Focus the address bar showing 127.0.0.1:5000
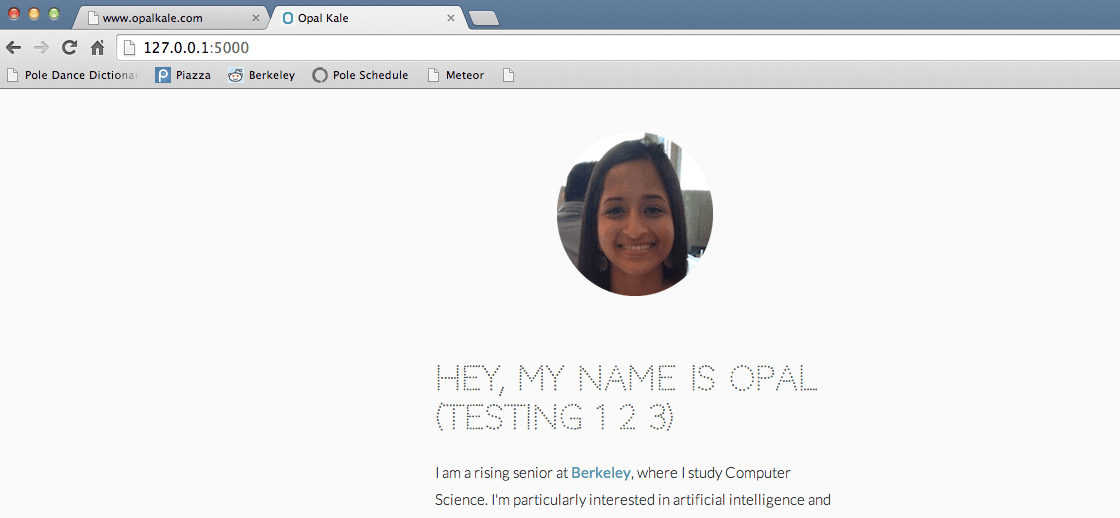Viewport: 1120px width, 518px height. click(x=620, y=48)
